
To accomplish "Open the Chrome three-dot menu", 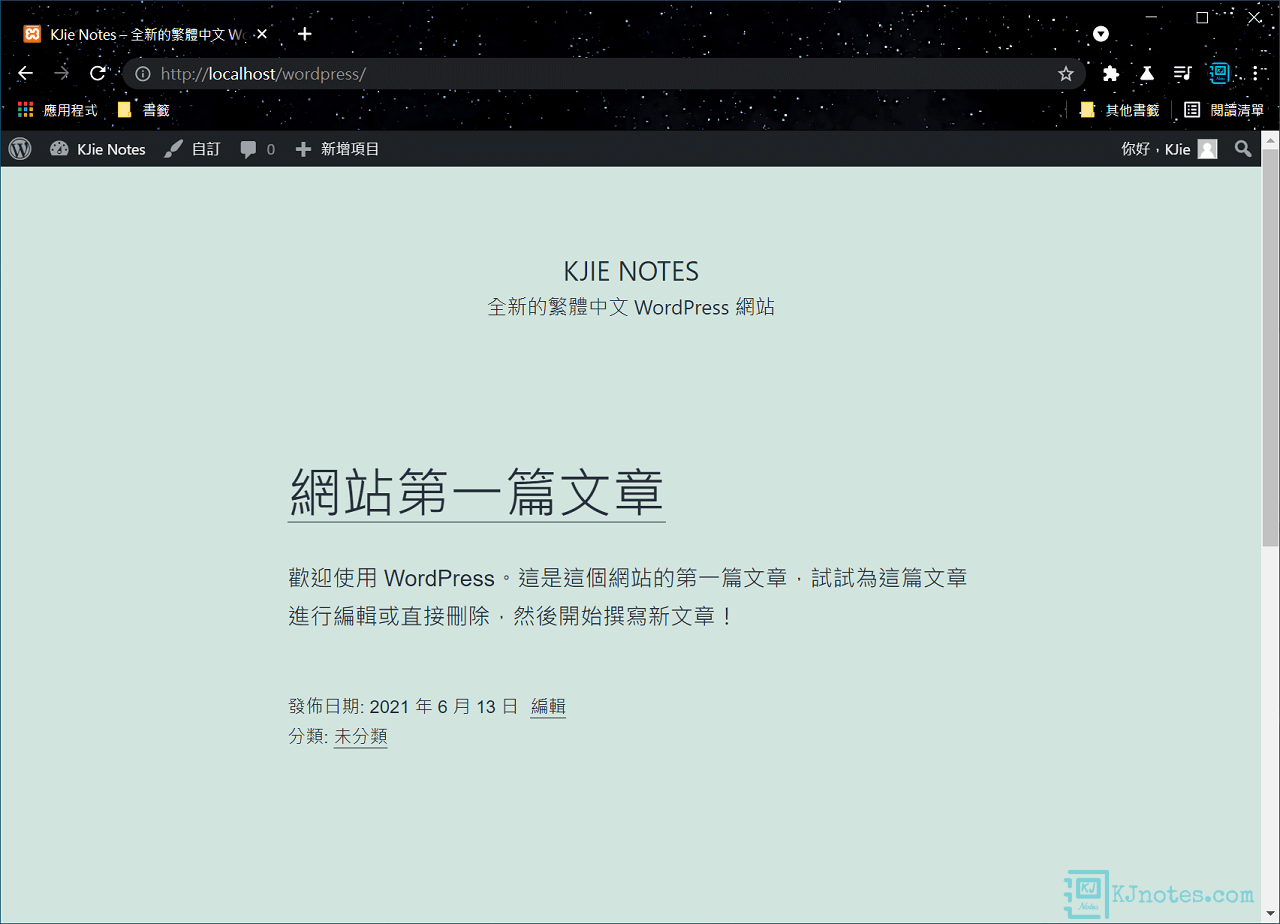I will coord(1256,73).
